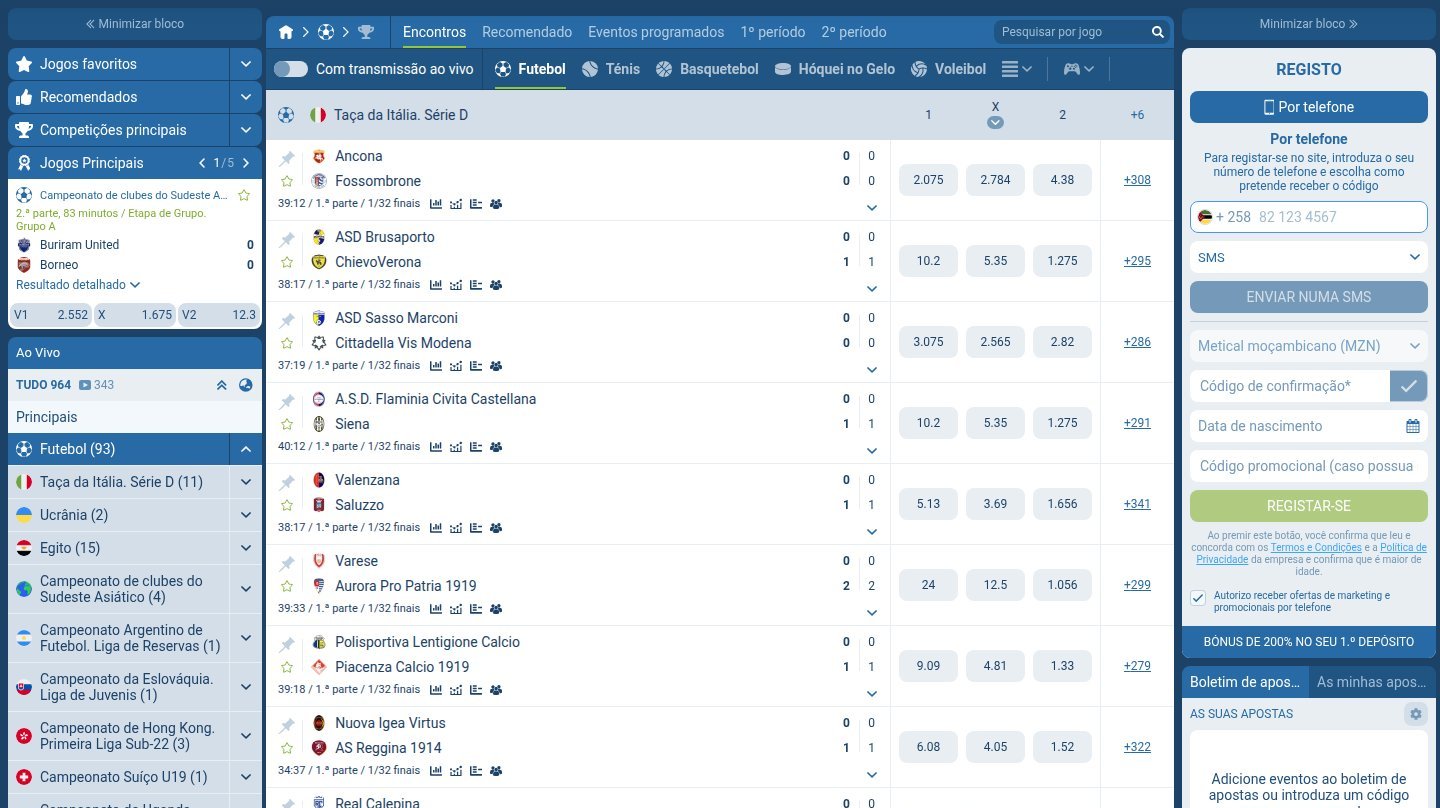The height and width of the screenshot is (808, 1440).
Task: Collapse all with double chevron icon
Action: (x=222, y=385)
